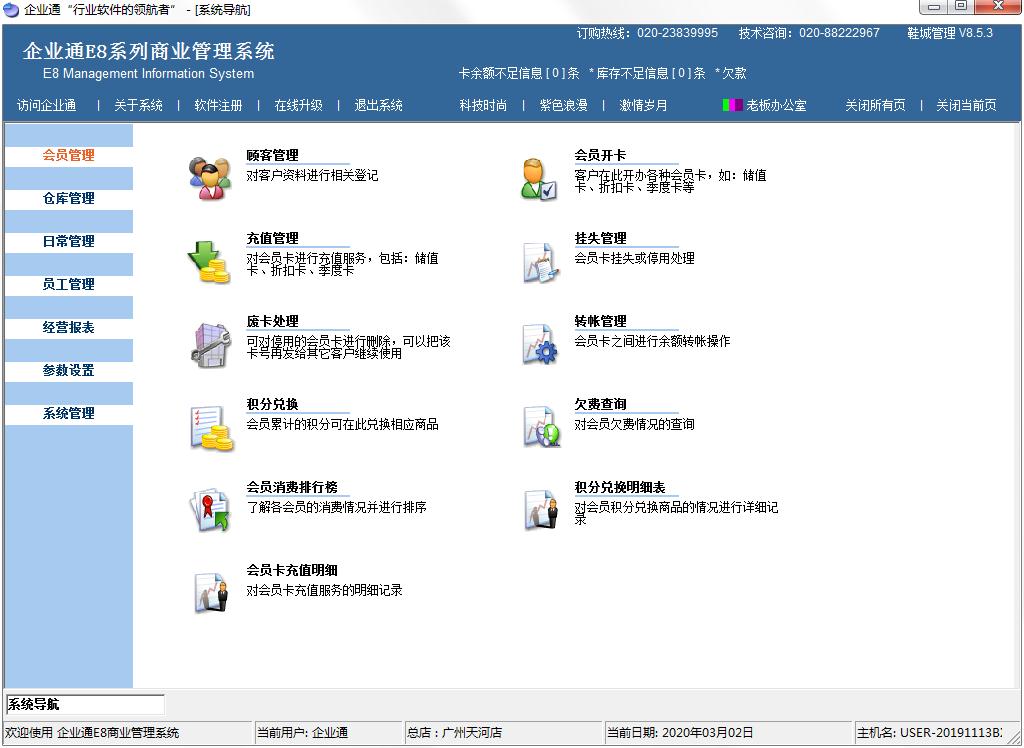This screenshot has height=748, width=1024.
Task: Click the 会员开卡 user checkmark icon
Action: click(539, 178)
